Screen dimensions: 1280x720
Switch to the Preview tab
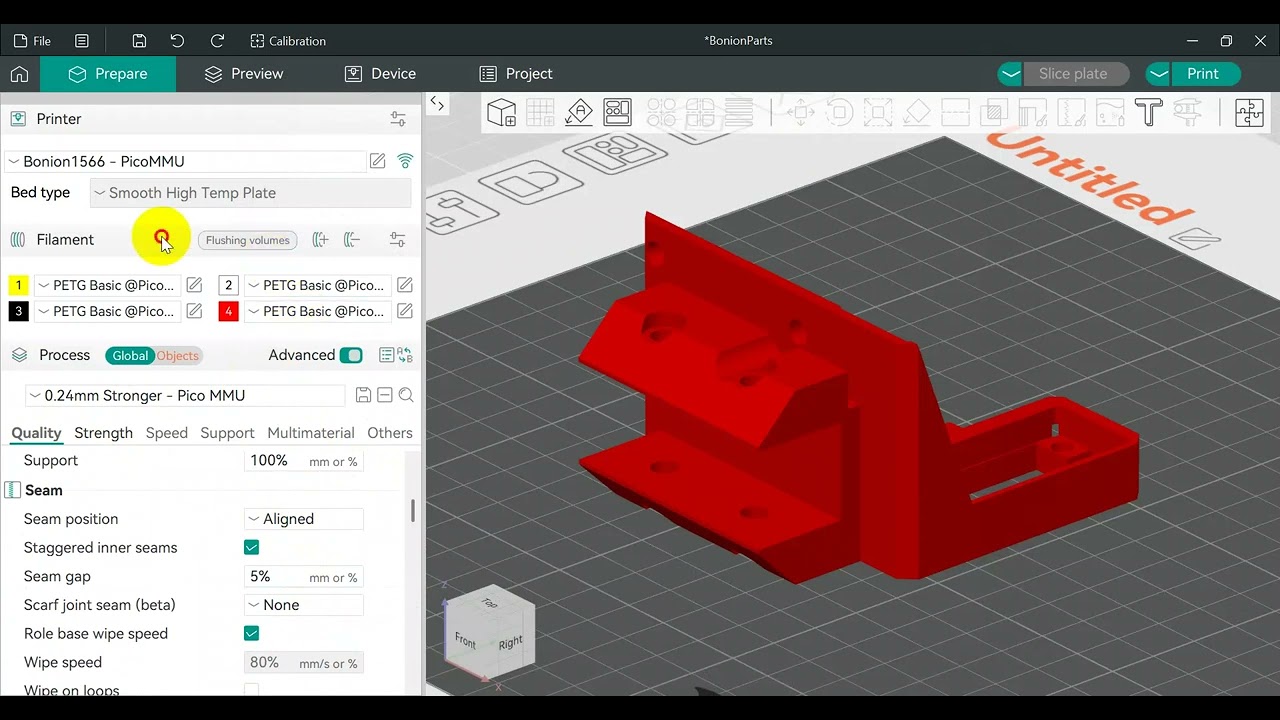click(244, 74)
